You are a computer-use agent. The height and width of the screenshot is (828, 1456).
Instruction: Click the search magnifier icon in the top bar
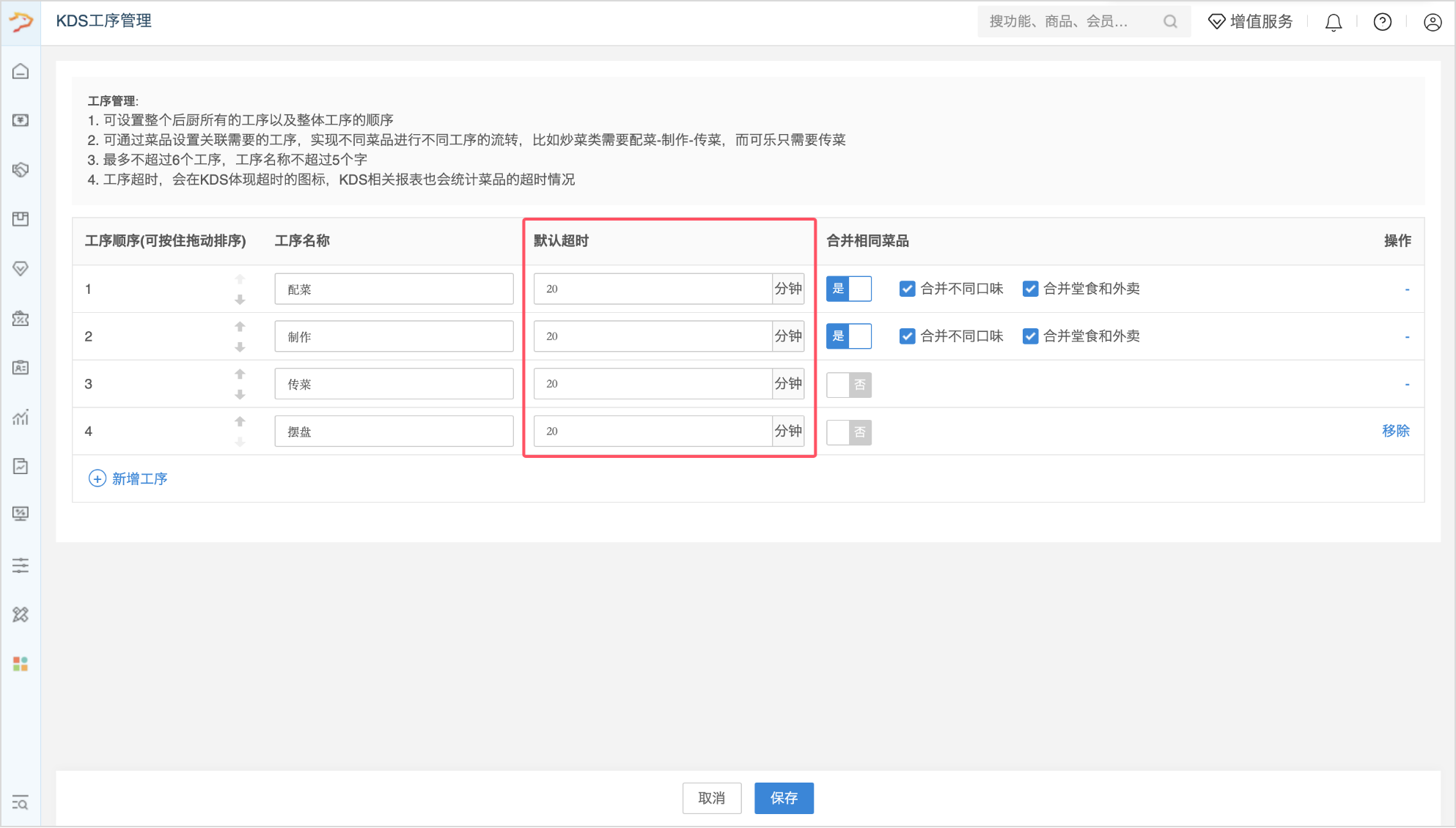(1170, 22)
